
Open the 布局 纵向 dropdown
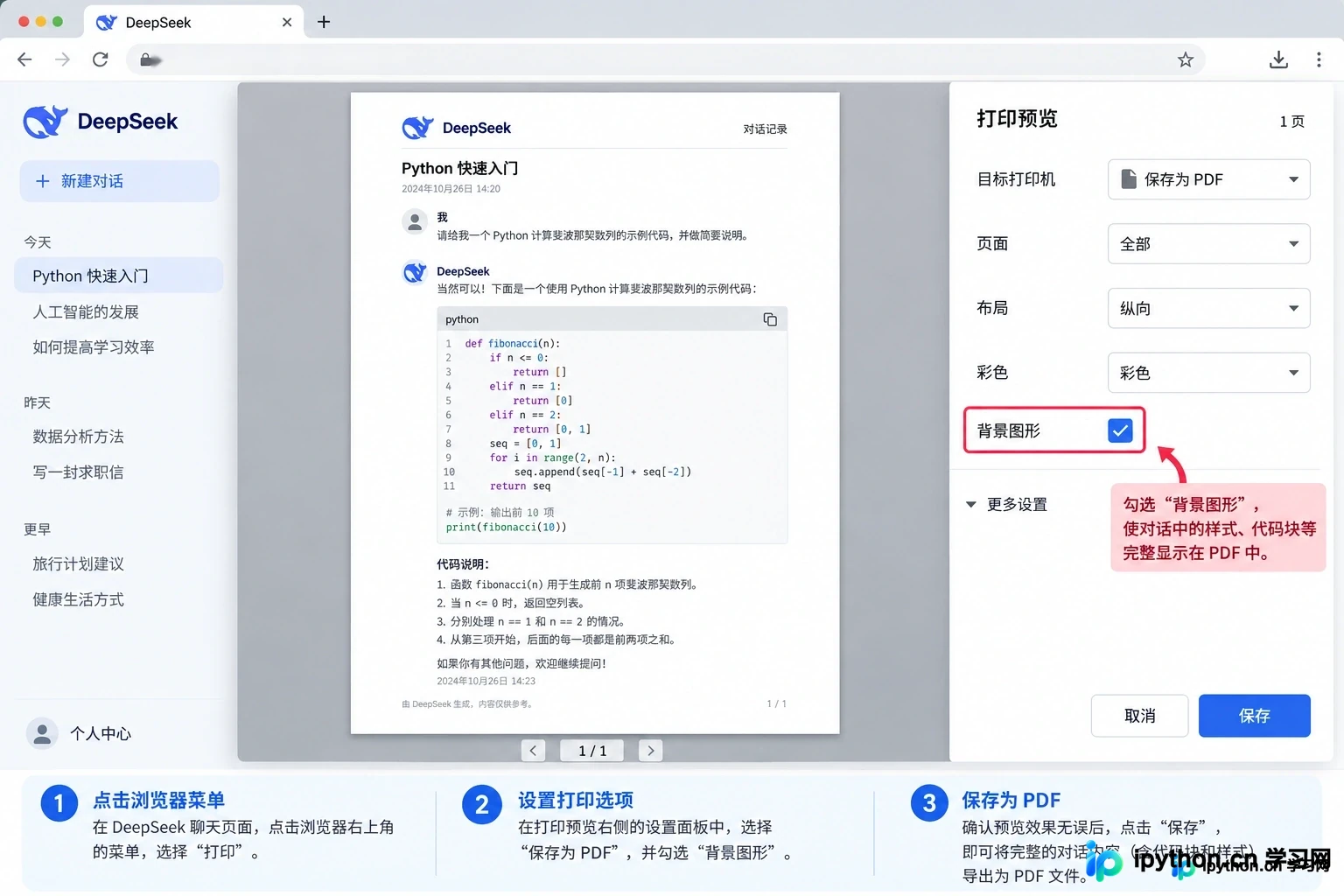[1208, 308]
